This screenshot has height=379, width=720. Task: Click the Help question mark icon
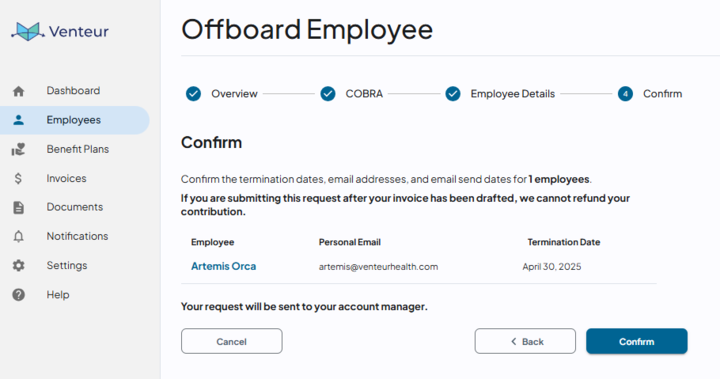(18, 294)
